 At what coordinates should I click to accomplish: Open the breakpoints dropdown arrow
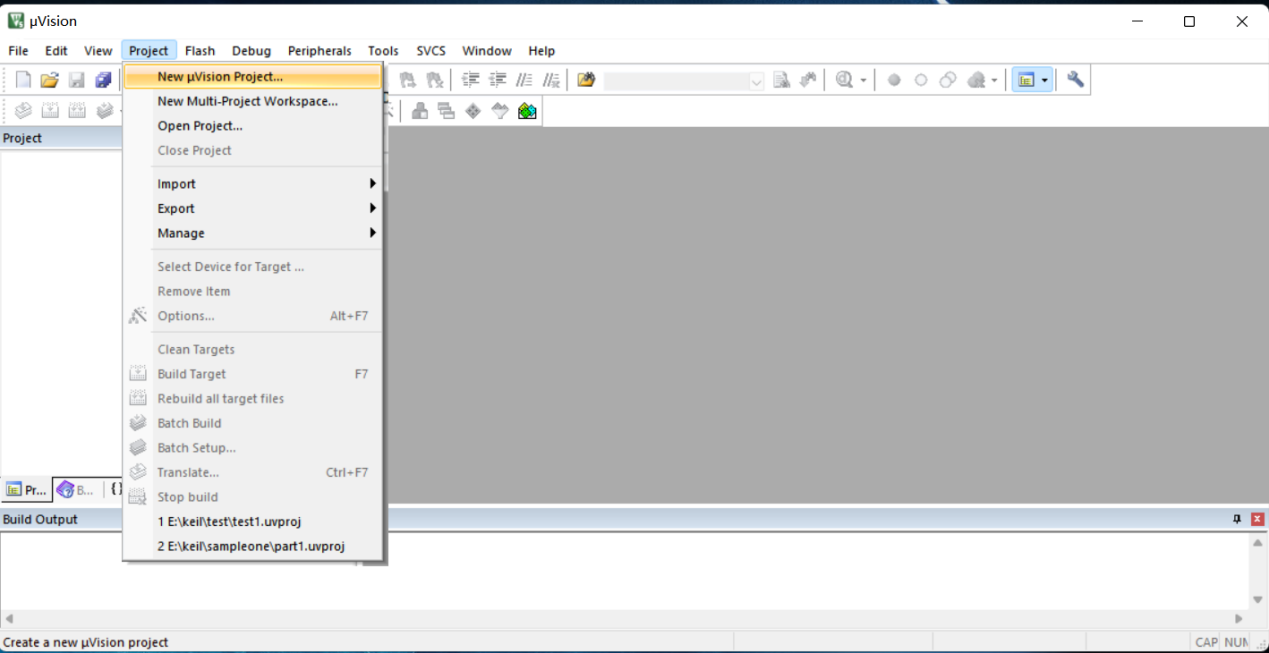(994, 80)
